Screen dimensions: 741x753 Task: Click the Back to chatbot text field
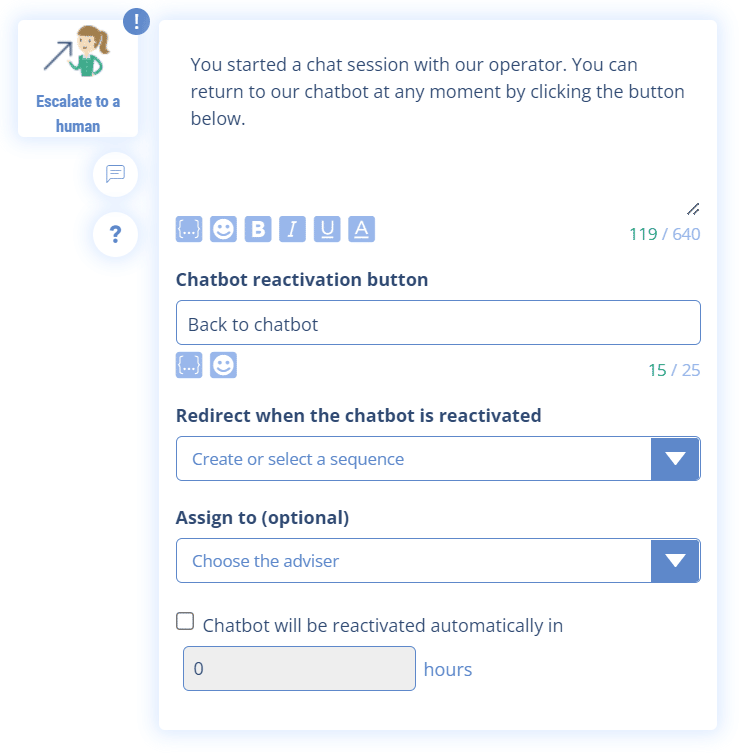[x=438, y=324]
